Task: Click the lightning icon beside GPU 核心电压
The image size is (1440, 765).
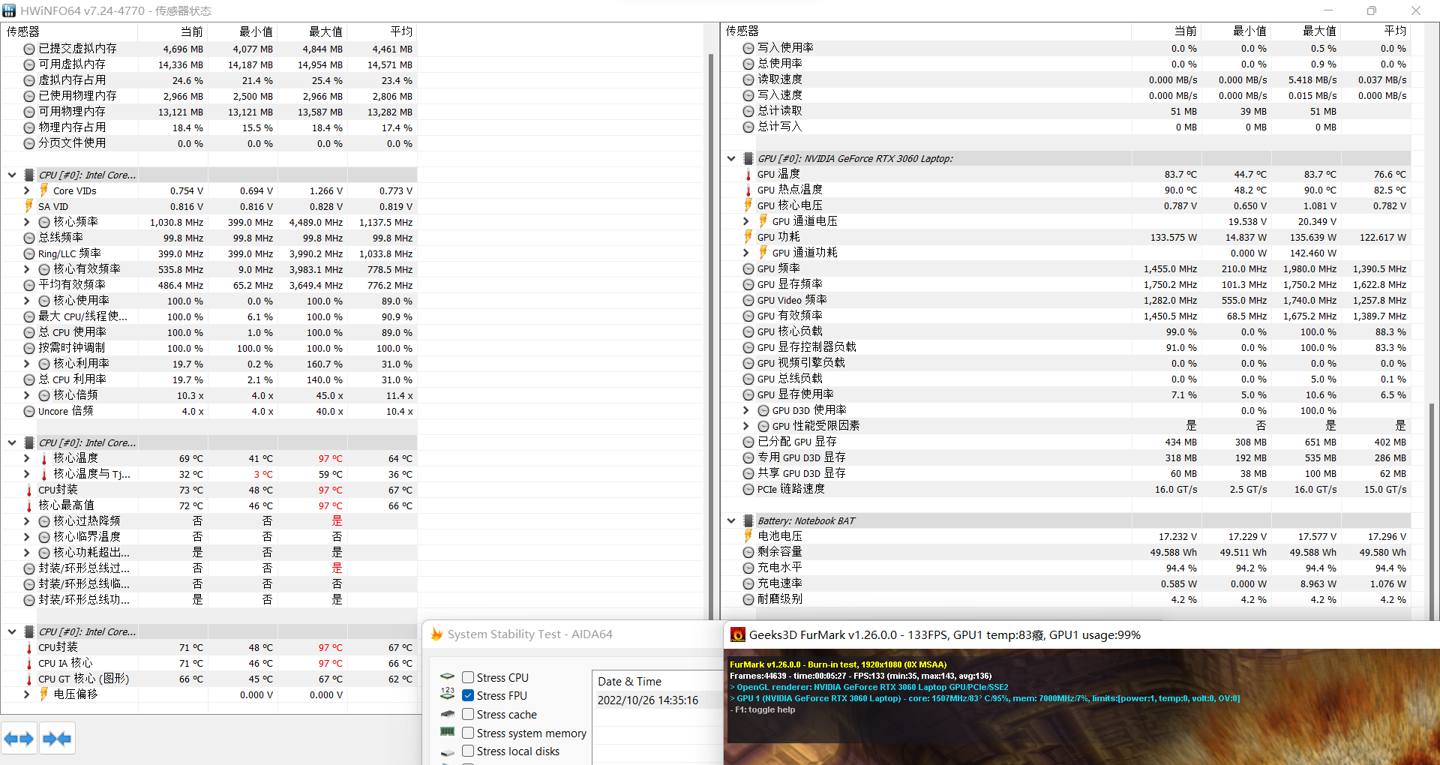Action: click(747, 206)
